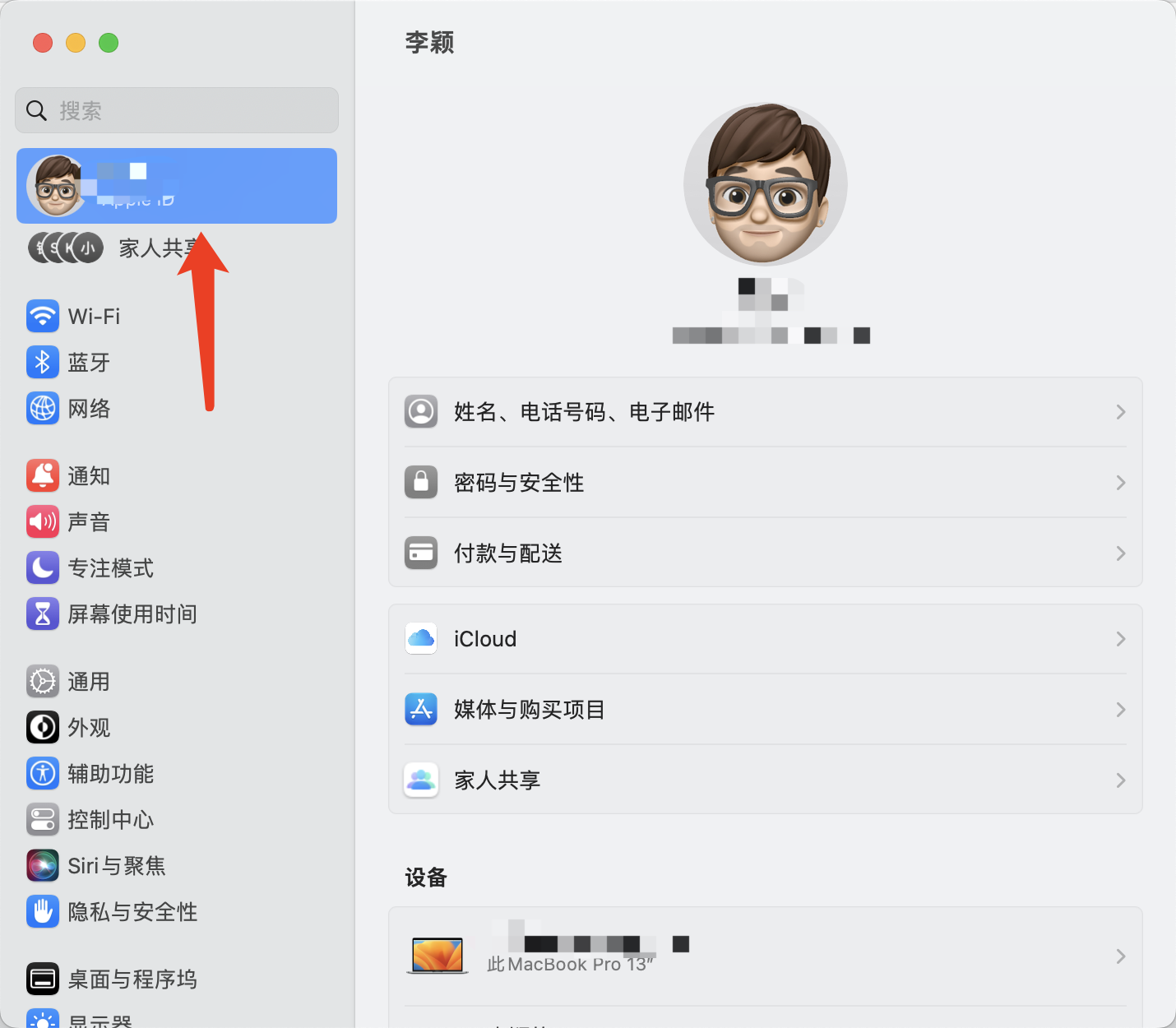Open 家人共享 from the right panel
Image resolution: width=1176 pixels, height=1028 pixels.
(x=765, y=780)
